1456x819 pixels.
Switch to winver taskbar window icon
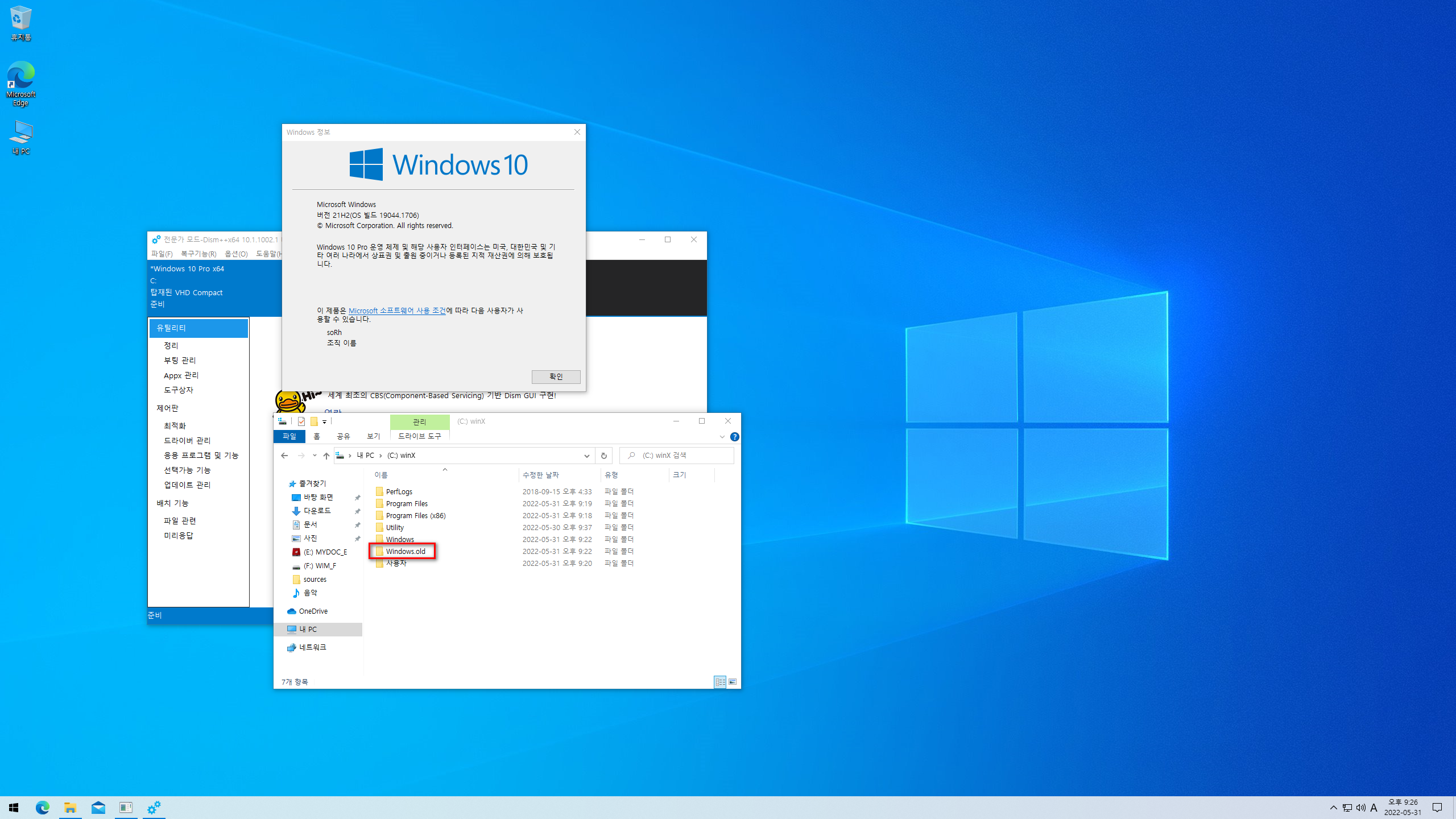coord(126,808)
